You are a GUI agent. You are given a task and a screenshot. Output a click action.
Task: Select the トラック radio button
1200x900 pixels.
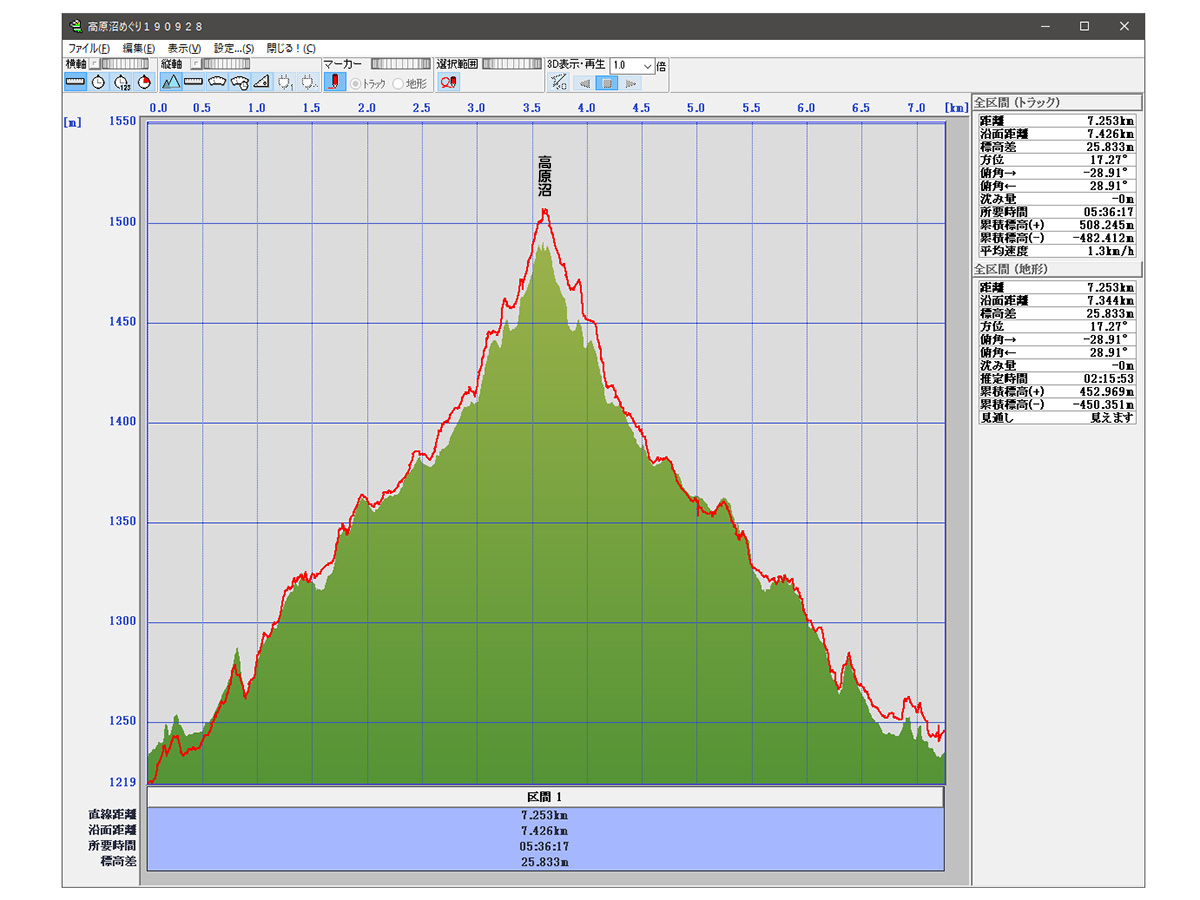point(356,84)
